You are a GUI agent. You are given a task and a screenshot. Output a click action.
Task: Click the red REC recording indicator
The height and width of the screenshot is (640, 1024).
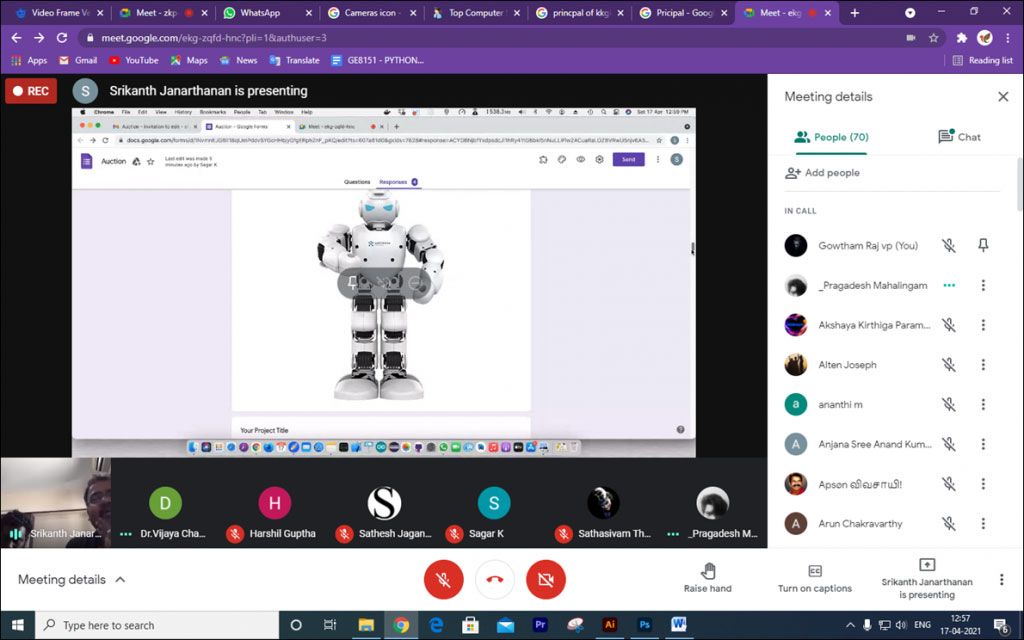pyautogui.click(x=31, y=91)
